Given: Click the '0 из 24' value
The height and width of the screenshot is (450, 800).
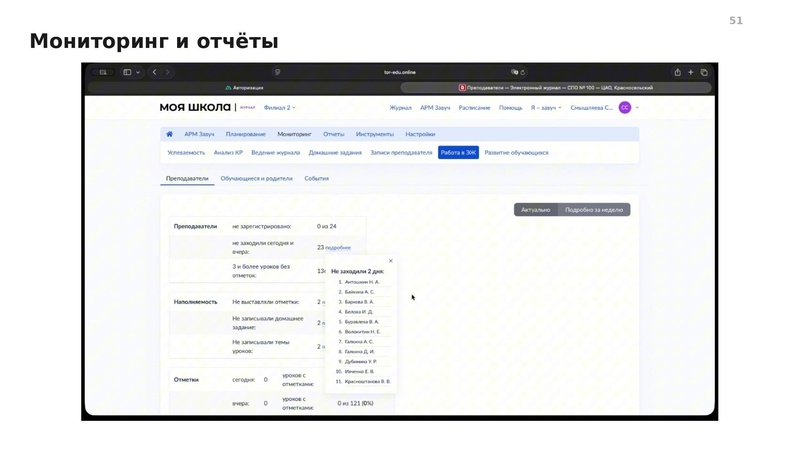Looking at the screenshot, I should click(327, 227).
